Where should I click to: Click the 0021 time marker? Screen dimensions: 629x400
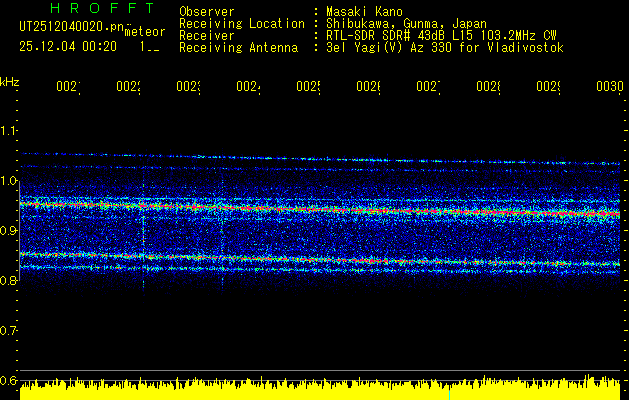click(68, 86)
